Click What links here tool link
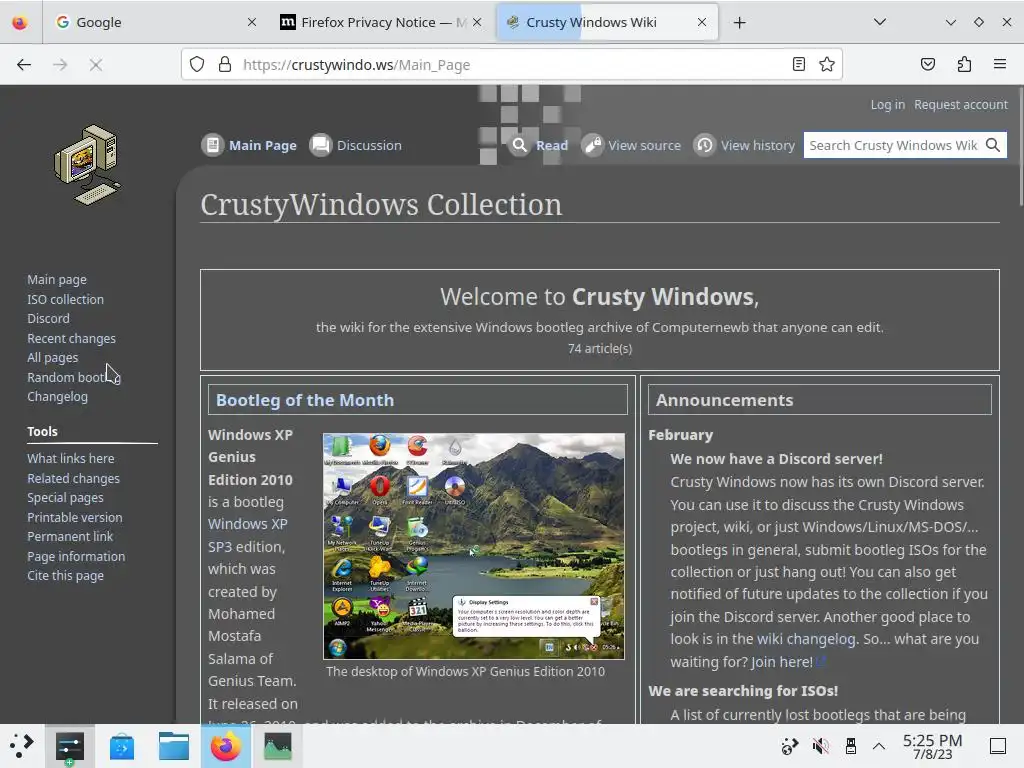This screenshot has width=1024, height=768. 71,458
